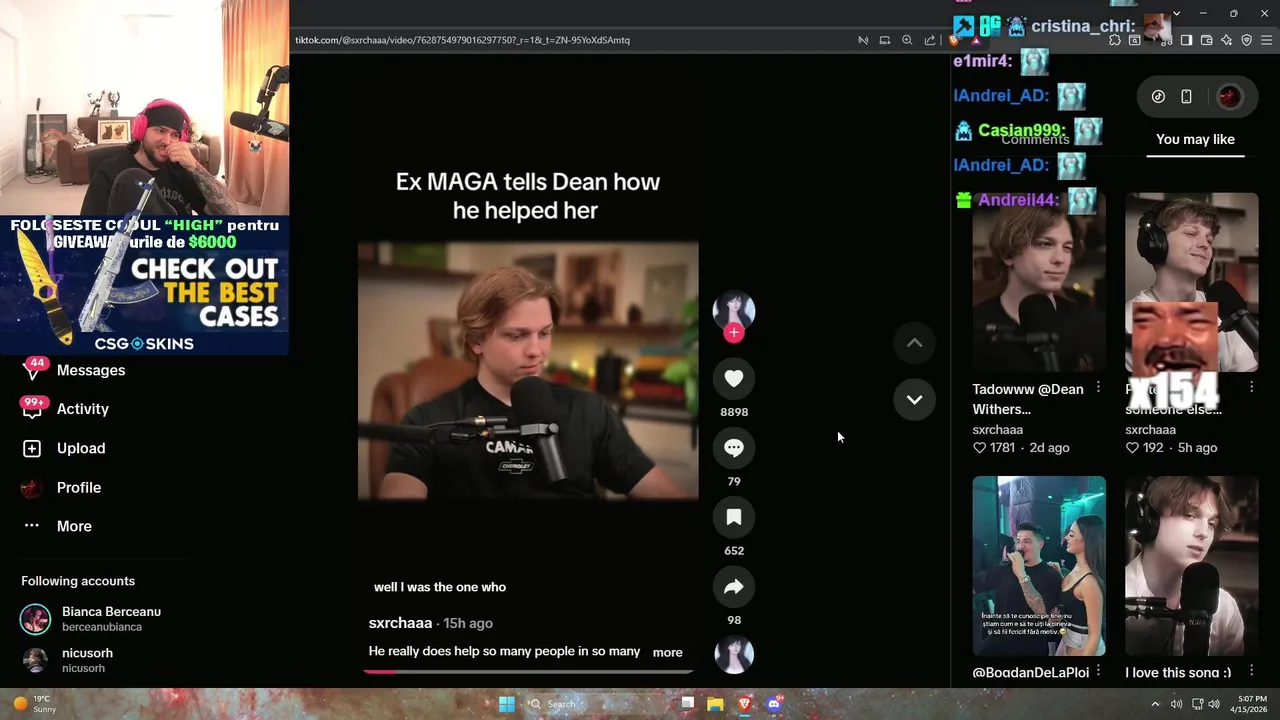This screenshot has width=1280, height=720.
Task: Open the screen cast icon in address bar
Action: click(885, 40)
